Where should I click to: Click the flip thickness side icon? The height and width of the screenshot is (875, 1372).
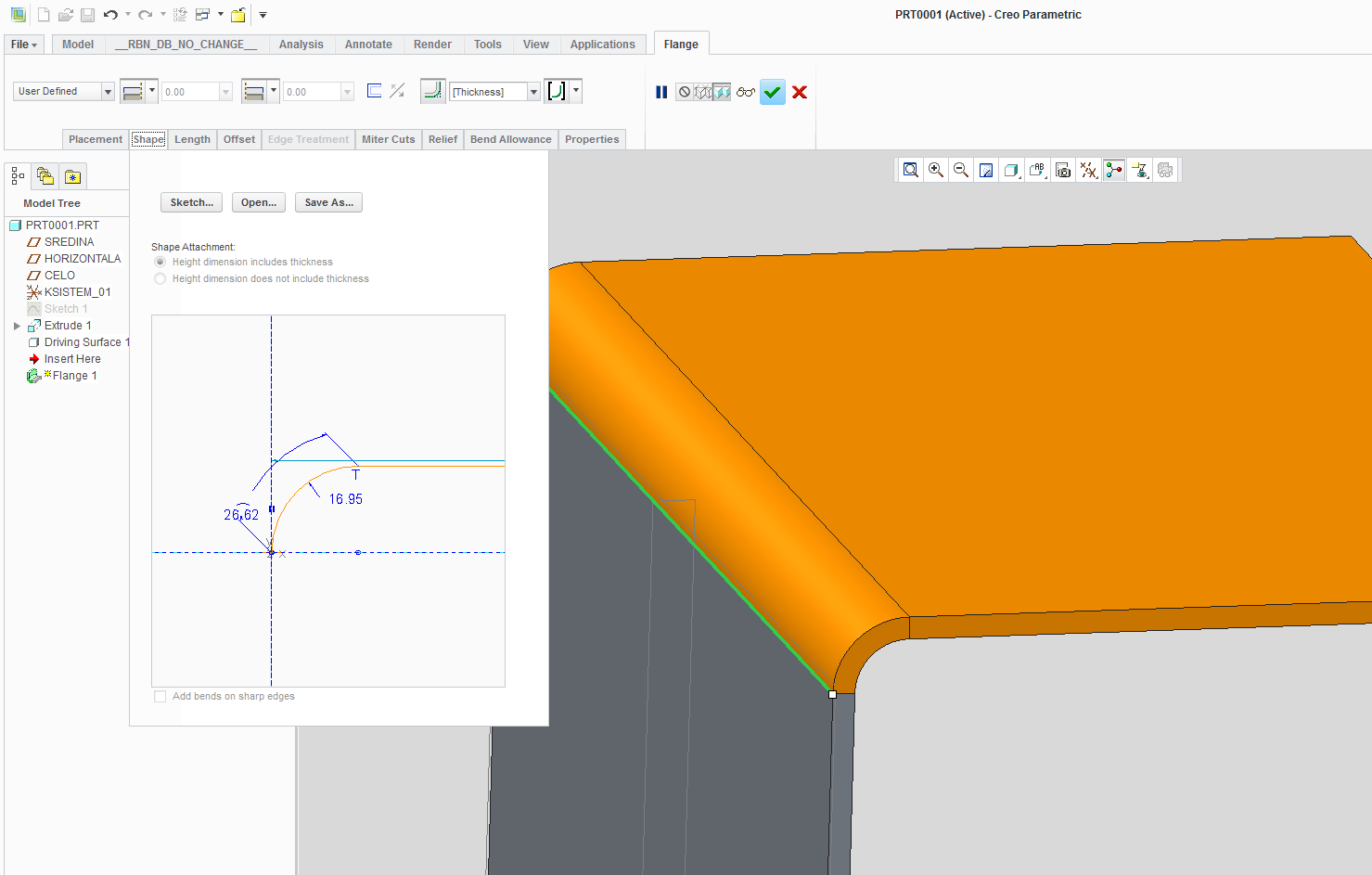[397, 91]
